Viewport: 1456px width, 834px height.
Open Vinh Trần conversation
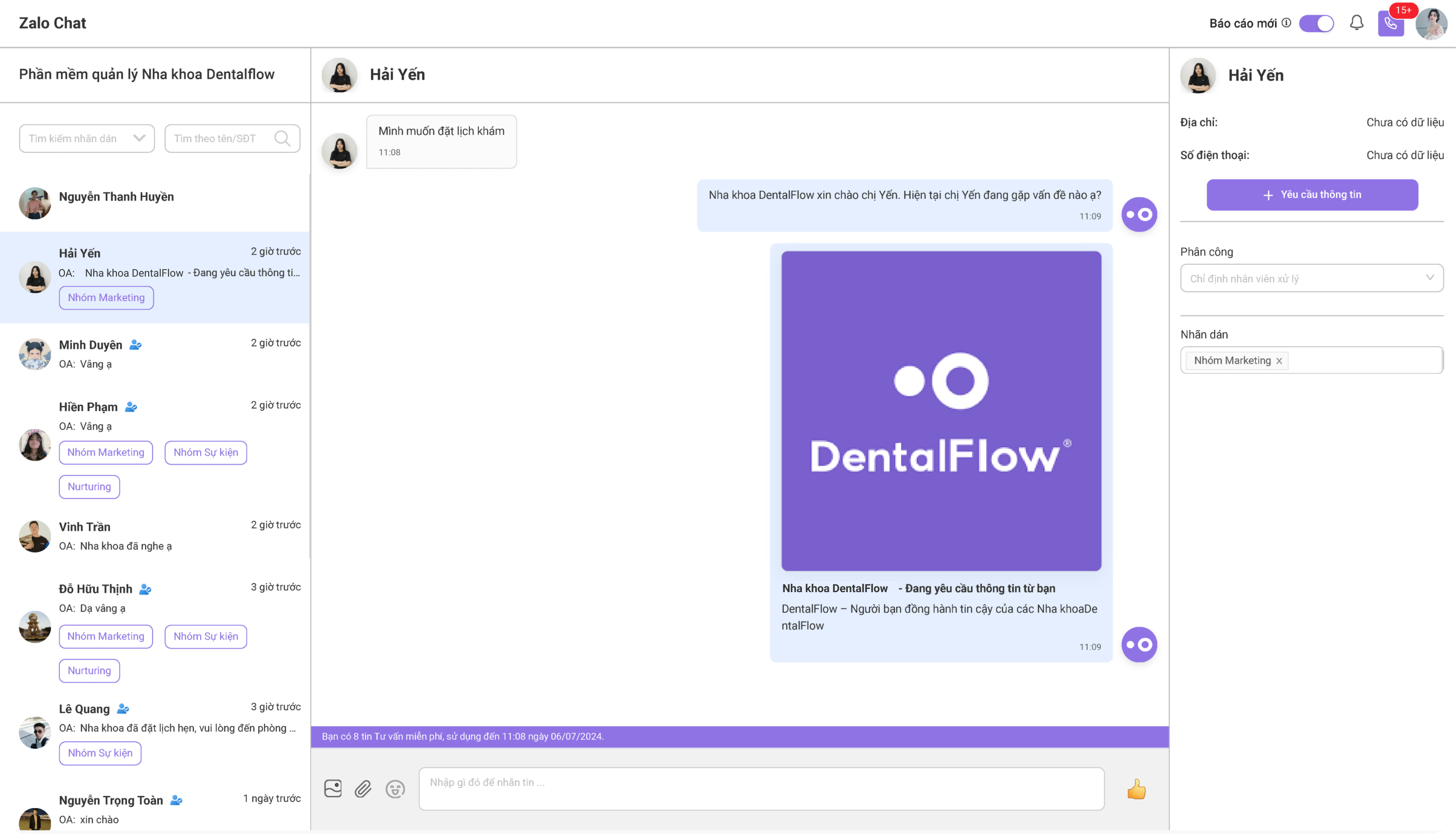coord(155,536)
